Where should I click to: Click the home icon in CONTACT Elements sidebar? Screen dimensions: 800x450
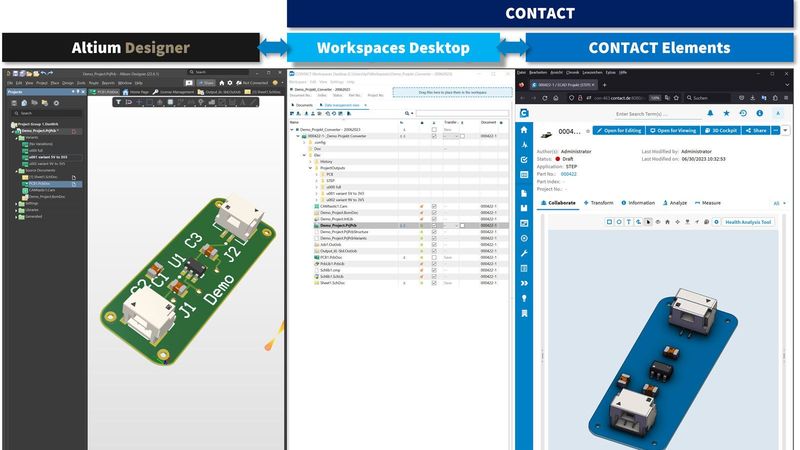pos(524,130)
